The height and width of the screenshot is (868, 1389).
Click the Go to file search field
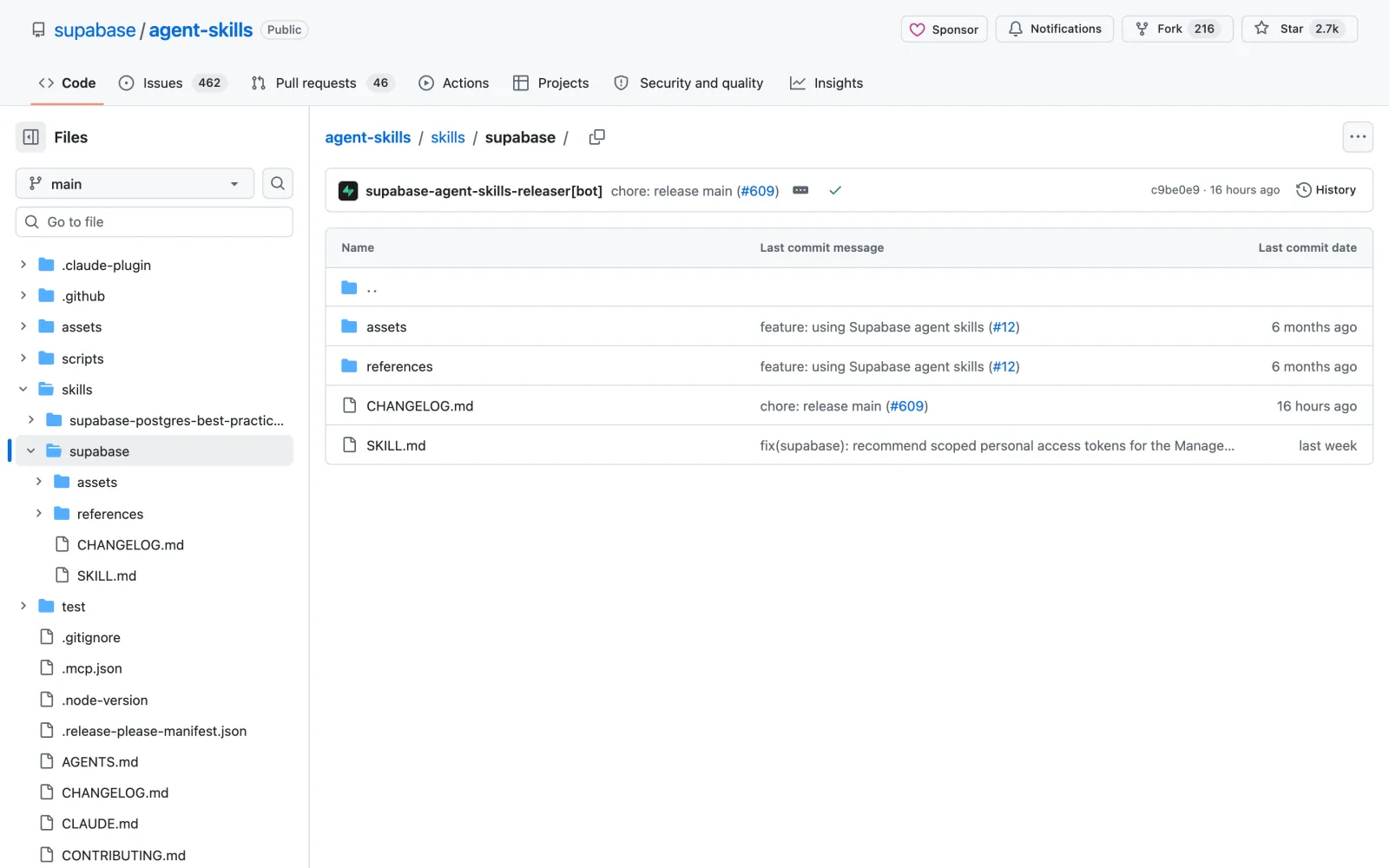pyautogui.click(x=155, y=222)
